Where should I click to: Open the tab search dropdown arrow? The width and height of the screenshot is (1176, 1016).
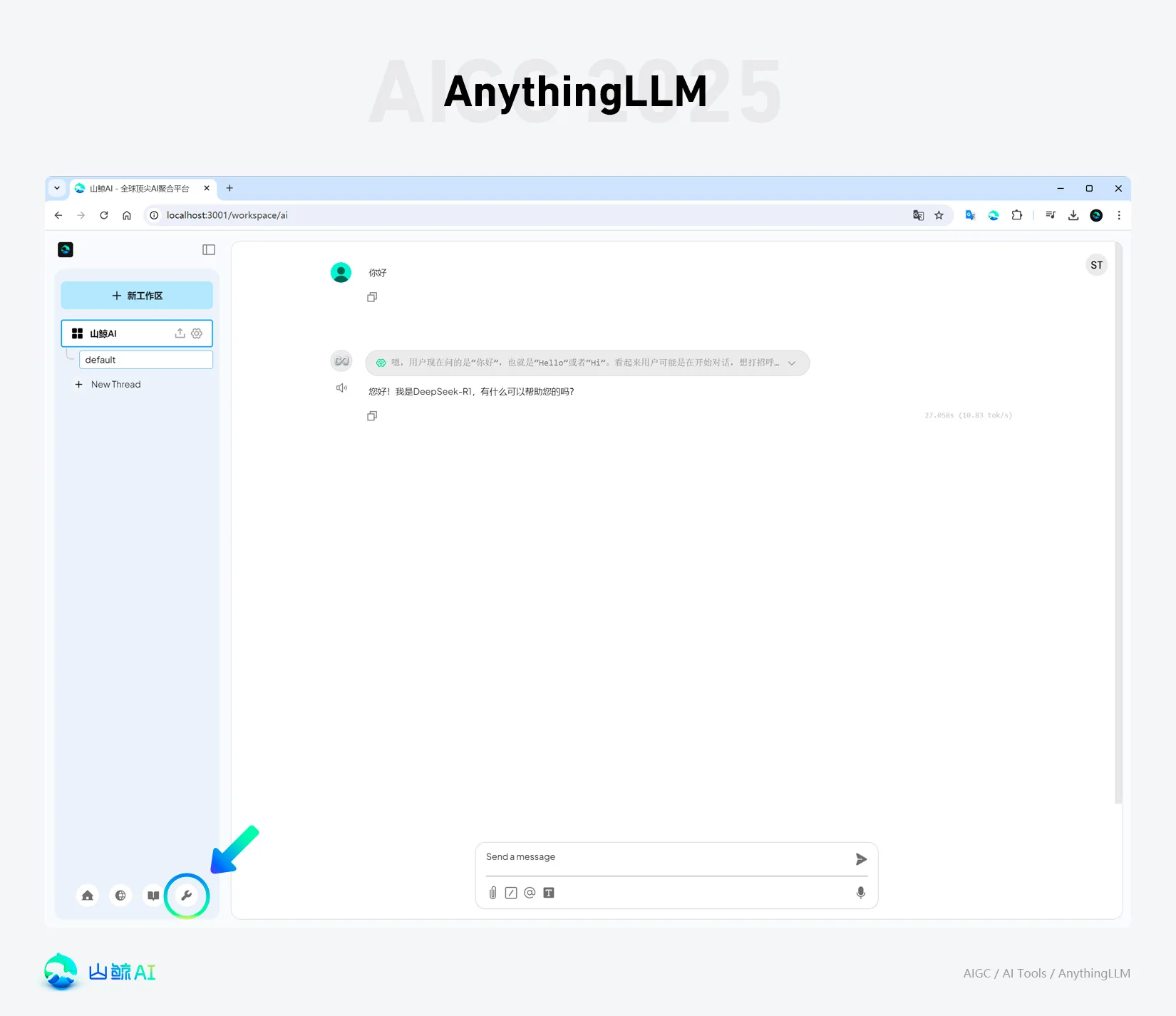[x=57, y=188]
